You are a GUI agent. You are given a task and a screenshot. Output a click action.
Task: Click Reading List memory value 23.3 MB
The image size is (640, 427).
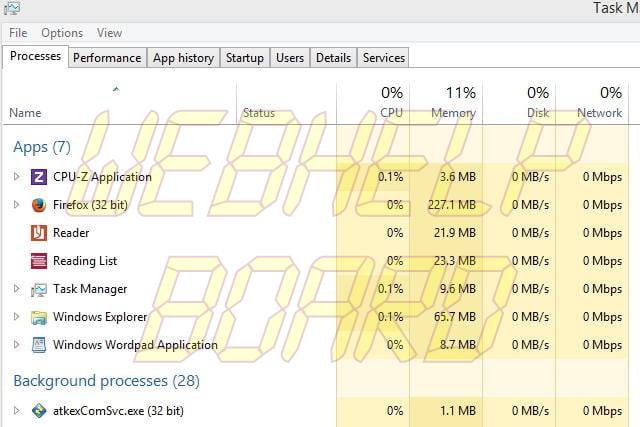click(455, 261)
